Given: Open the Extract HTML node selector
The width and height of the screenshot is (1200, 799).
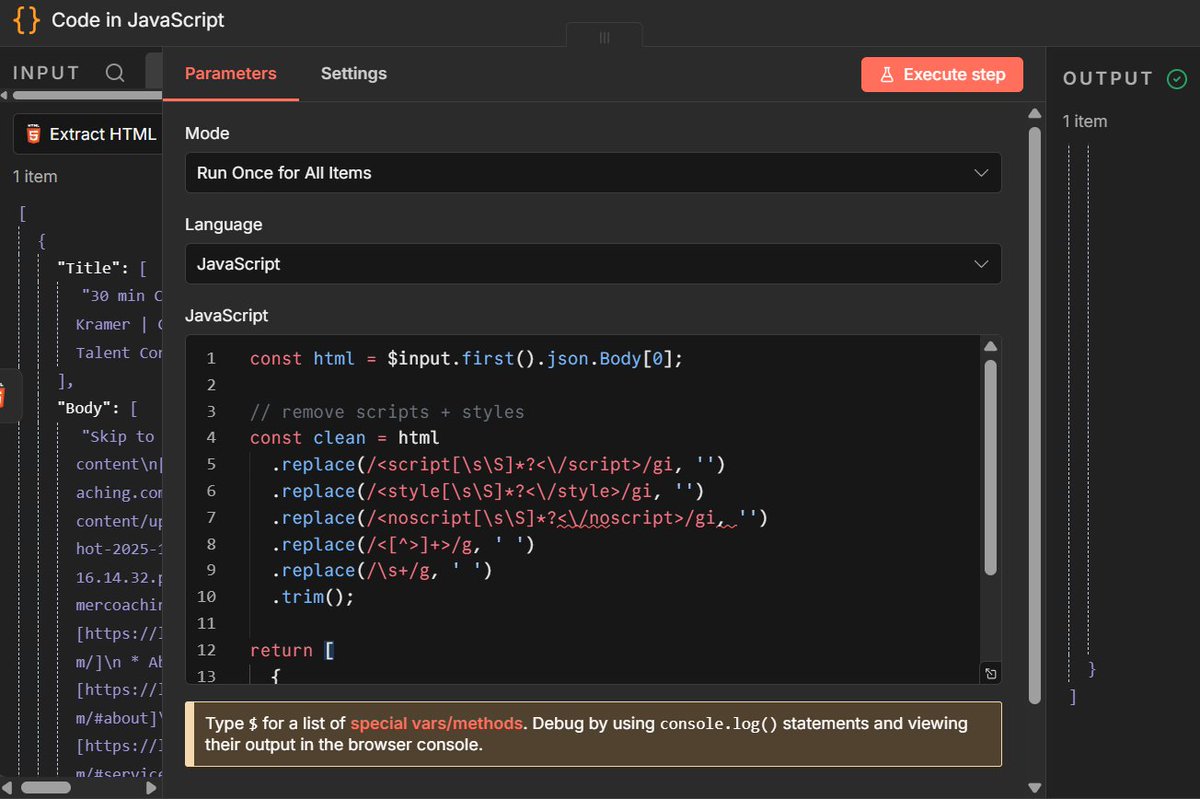Looking at the screenshot, I should tap(88, 134).
